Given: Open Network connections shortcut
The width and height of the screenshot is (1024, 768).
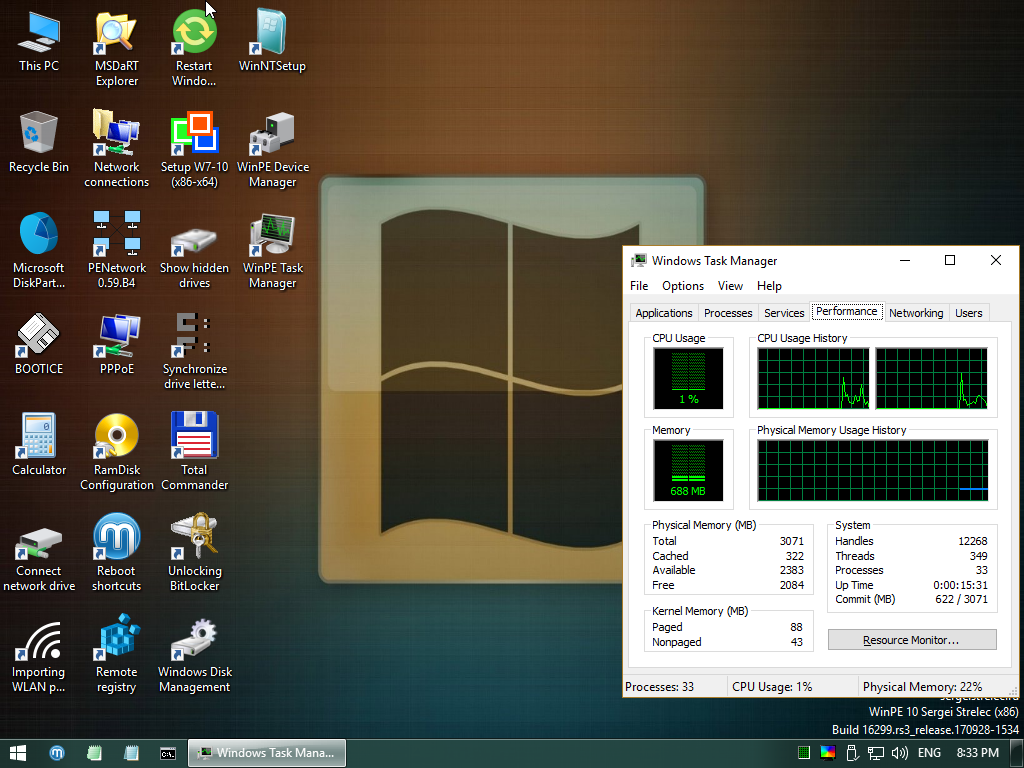Looking at the screenshot, I should [116, 149].
